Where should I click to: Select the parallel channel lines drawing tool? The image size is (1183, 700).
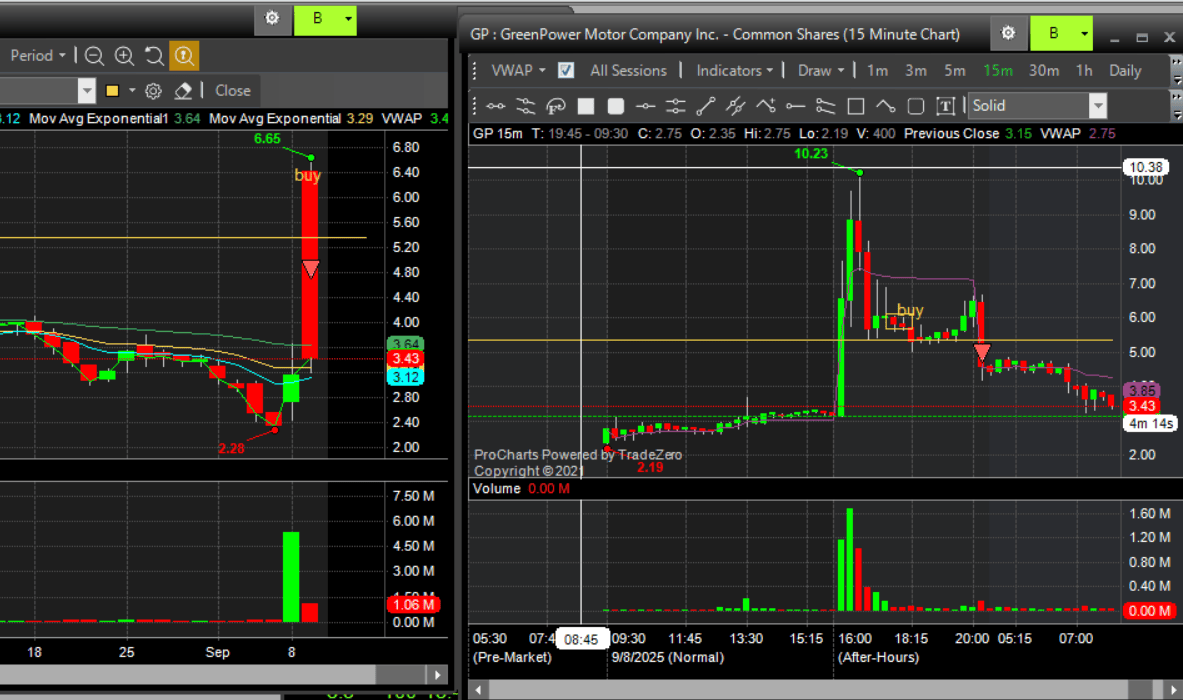pyautogui.click(x=525, y=106)
